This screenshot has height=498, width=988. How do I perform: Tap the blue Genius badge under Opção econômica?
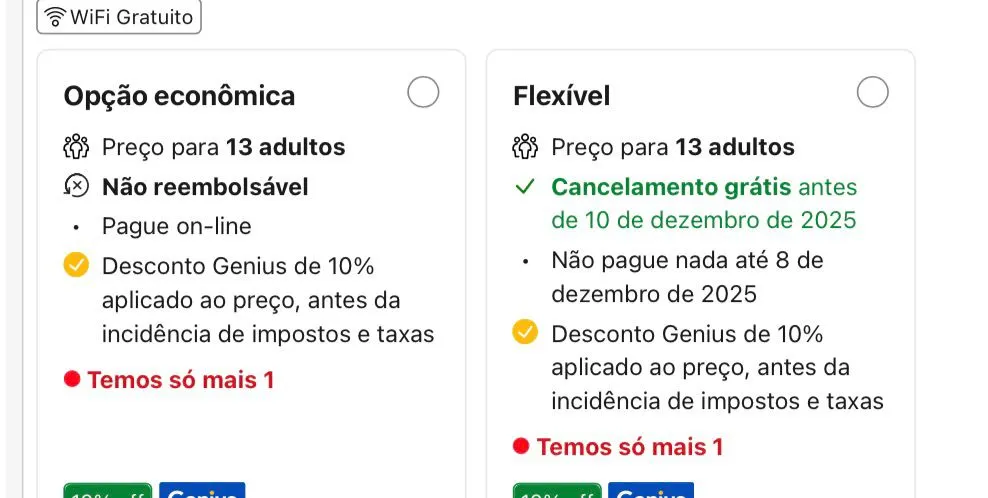[201, 492]
